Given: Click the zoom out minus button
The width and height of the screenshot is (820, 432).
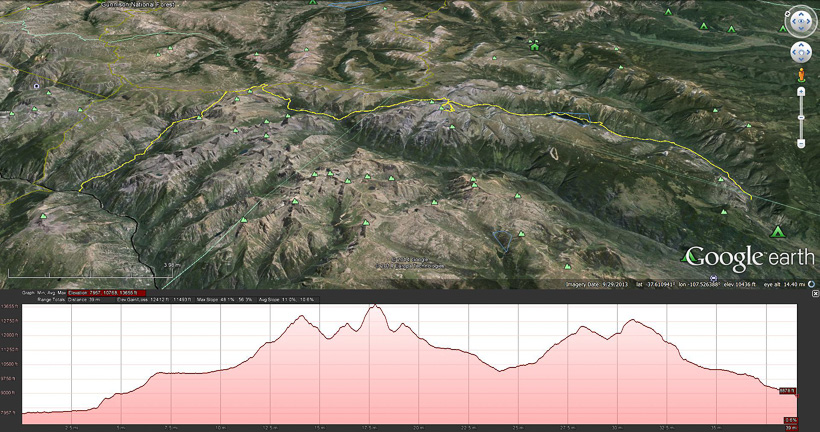Looking at the screenshot, I should tap(801, 144).
